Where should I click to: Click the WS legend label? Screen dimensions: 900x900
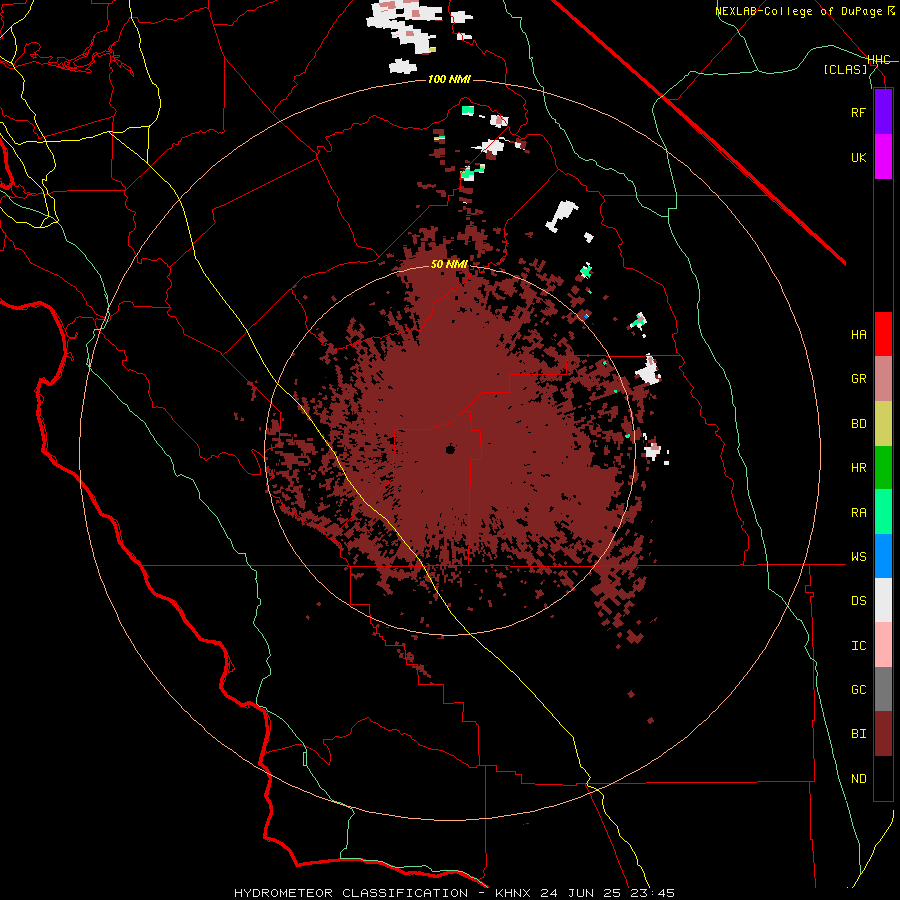[858, 557]
